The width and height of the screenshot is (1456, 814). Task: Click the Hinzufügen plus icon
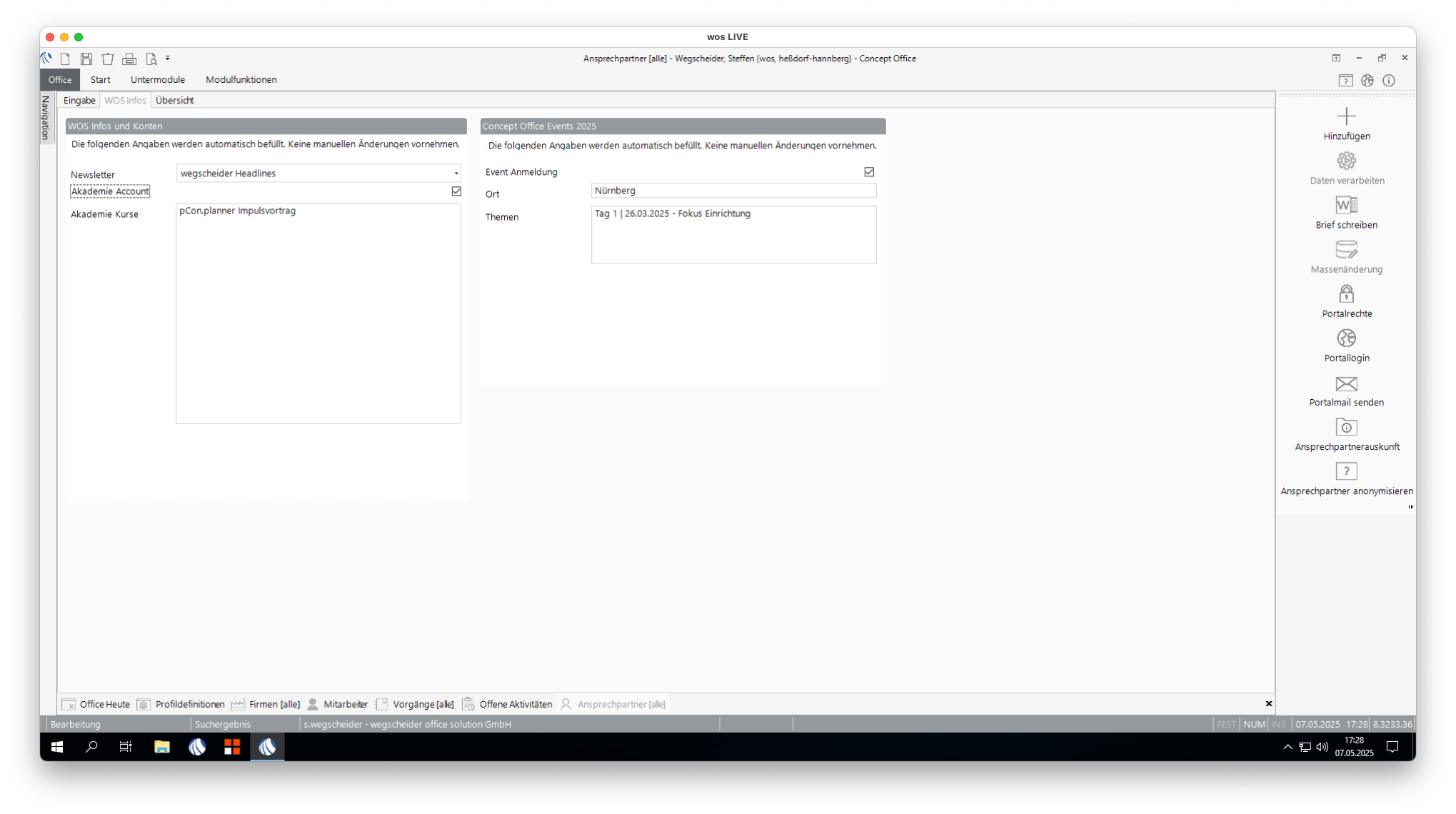point(1346,116)
